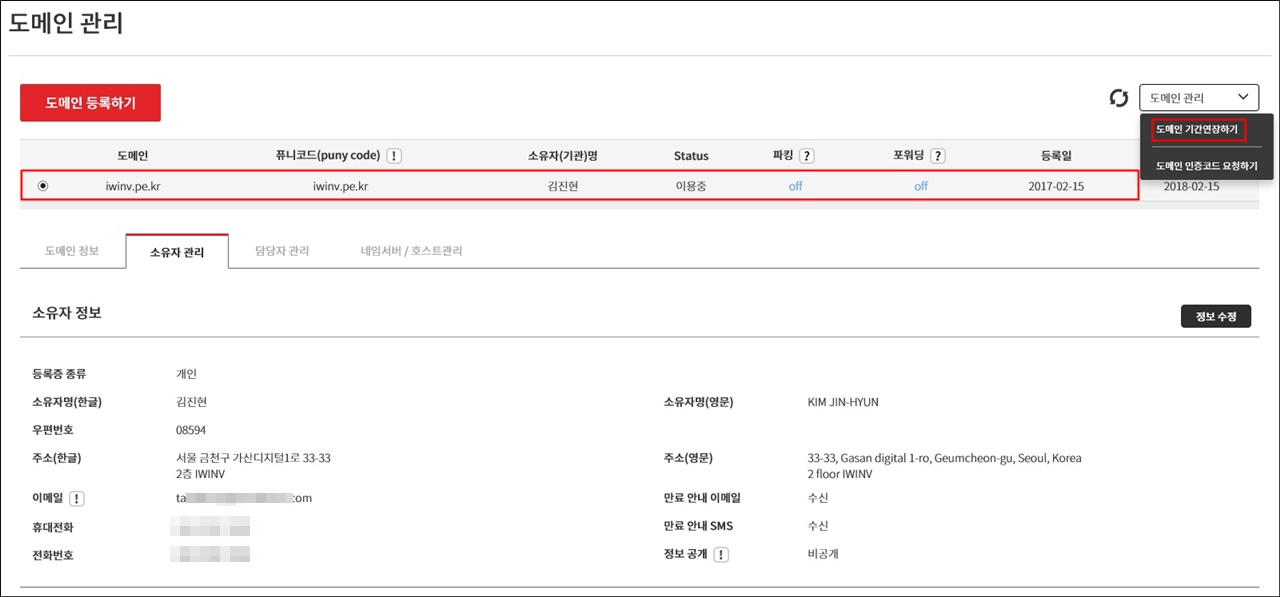Click the 만료 안내 이메일 수신 value
This screenshot has width=1280, height=597.
coord(818,498)
